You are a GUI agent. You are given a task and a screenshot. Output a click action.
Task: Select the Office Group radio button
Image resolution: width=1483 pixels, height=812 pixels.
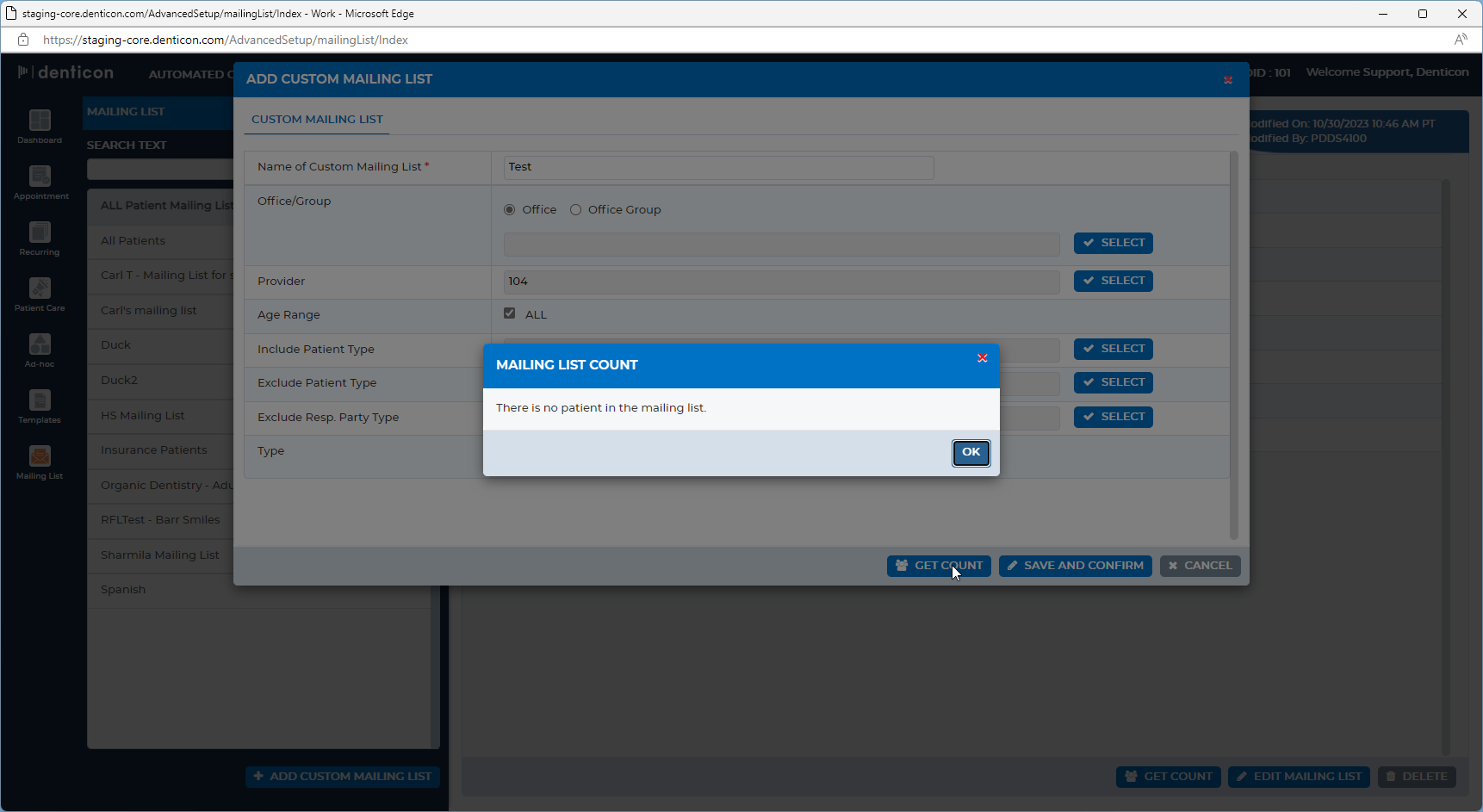(575, 209)
